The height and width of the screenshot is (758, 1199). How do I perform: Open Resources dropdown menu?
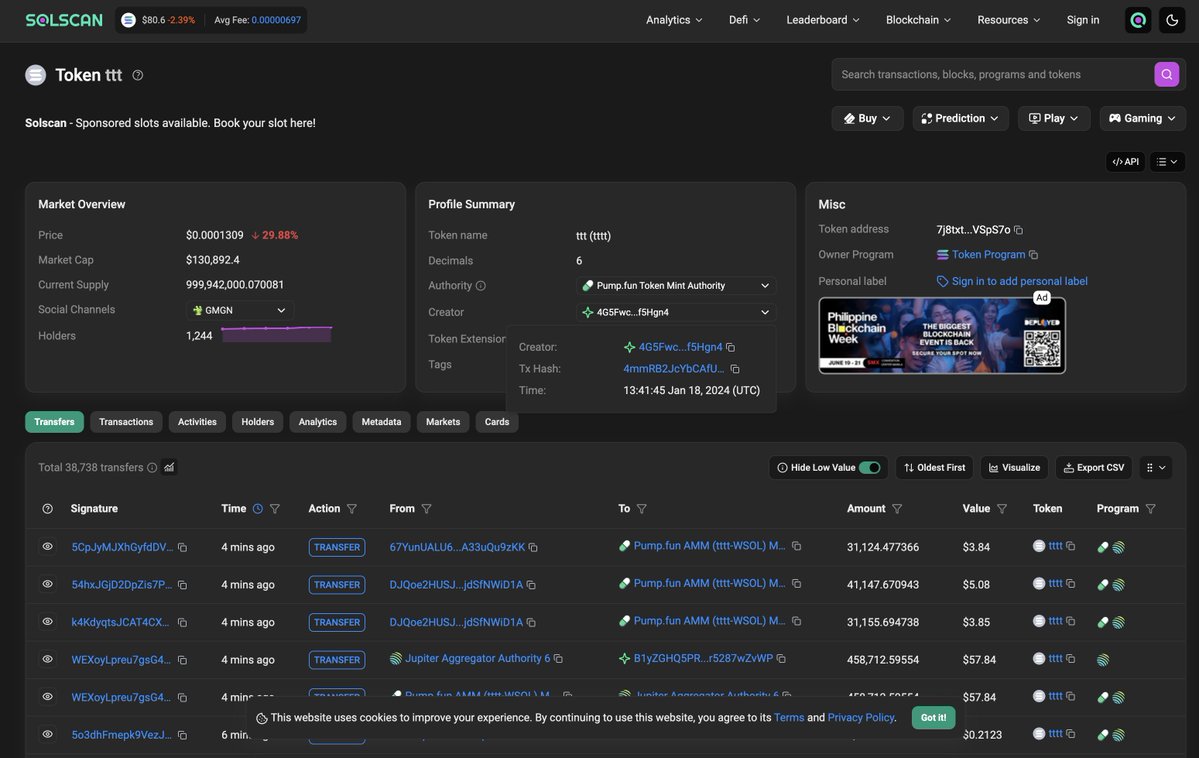(1009, 20)
